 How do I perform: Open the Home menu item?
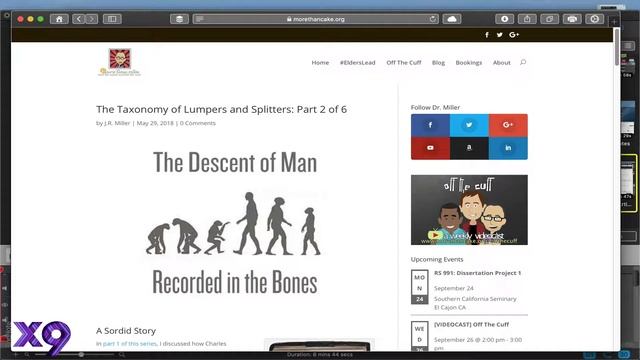click(x=320, y=62)
